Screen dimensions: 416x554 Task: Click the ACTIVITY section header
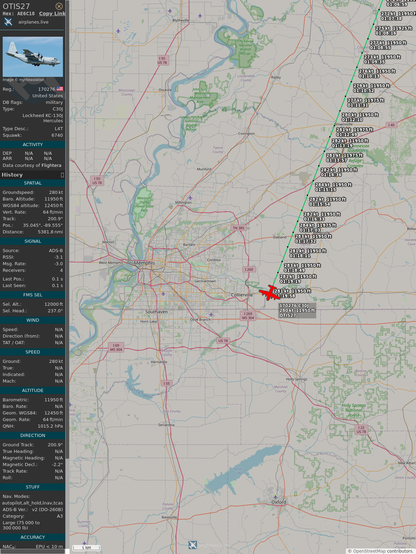(33, 145)
